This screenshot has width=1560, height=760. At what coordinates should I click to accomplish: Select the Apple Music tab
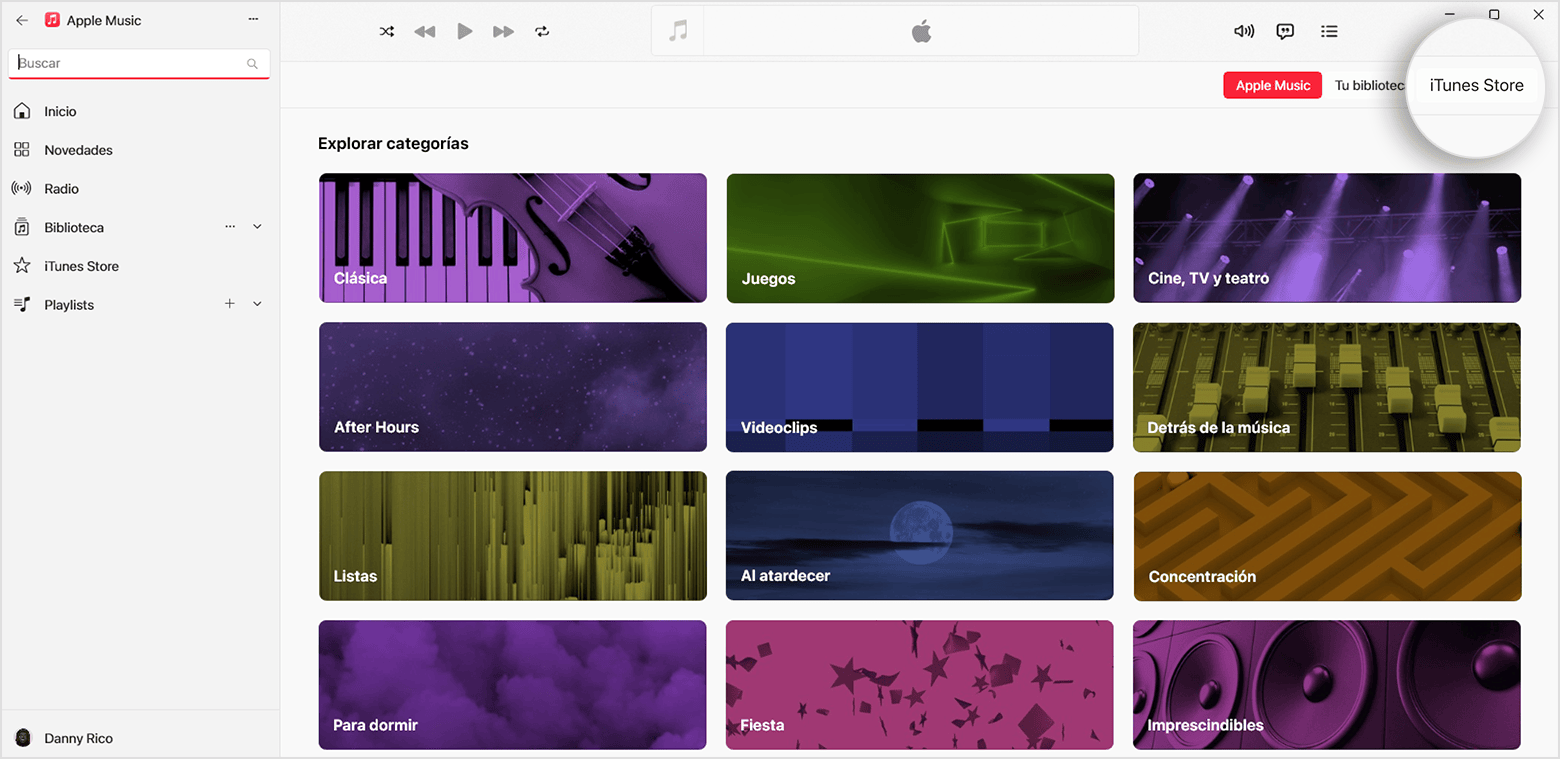pos(1272,85)
